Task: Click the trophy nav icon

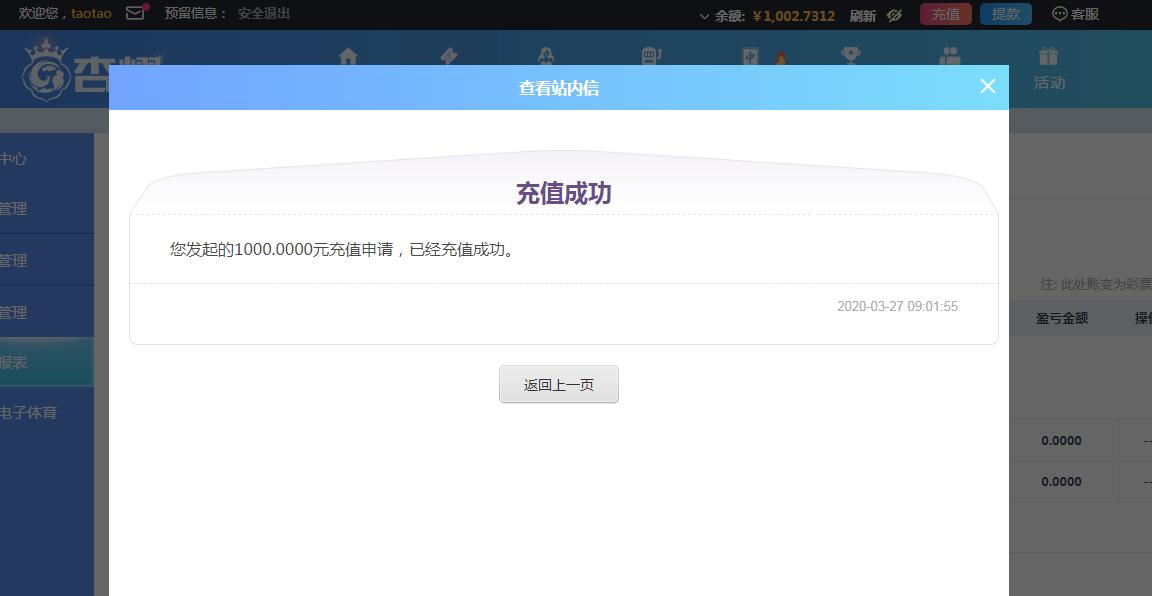Action: pyautogui.click(x=851, y=56)
